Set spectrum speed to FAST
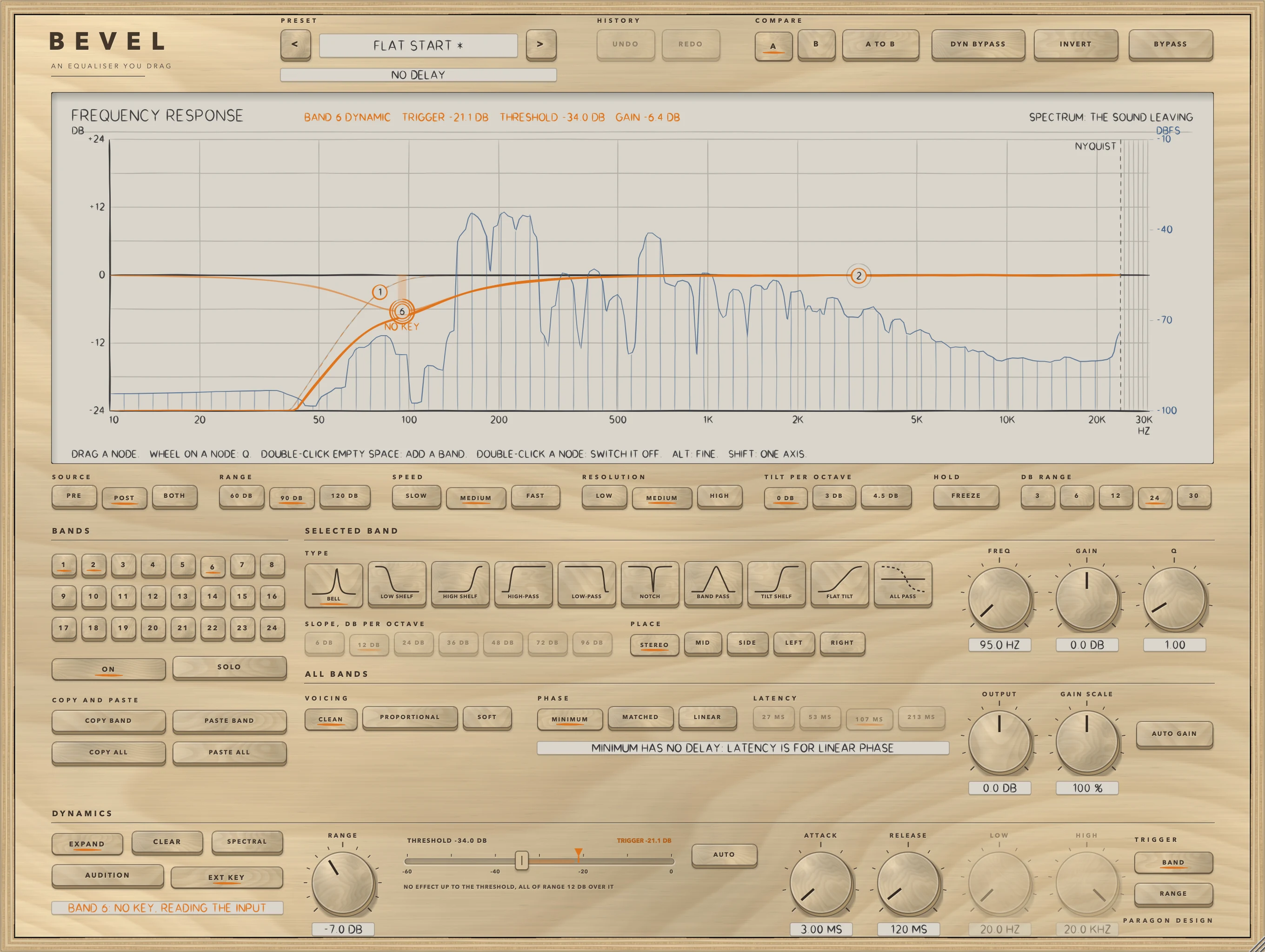This screenshot has height=952, width=1265. [535, 496]
